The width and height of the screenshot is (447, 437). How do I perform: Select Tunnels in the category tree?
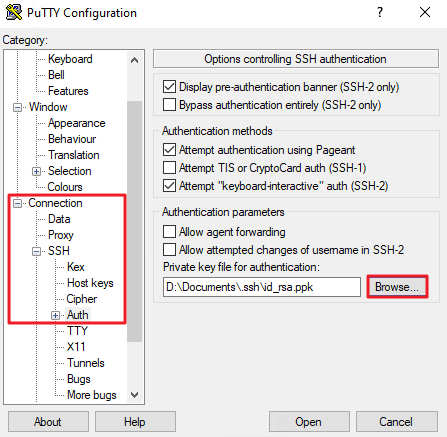pyautogui.click(x=86, y=363)
